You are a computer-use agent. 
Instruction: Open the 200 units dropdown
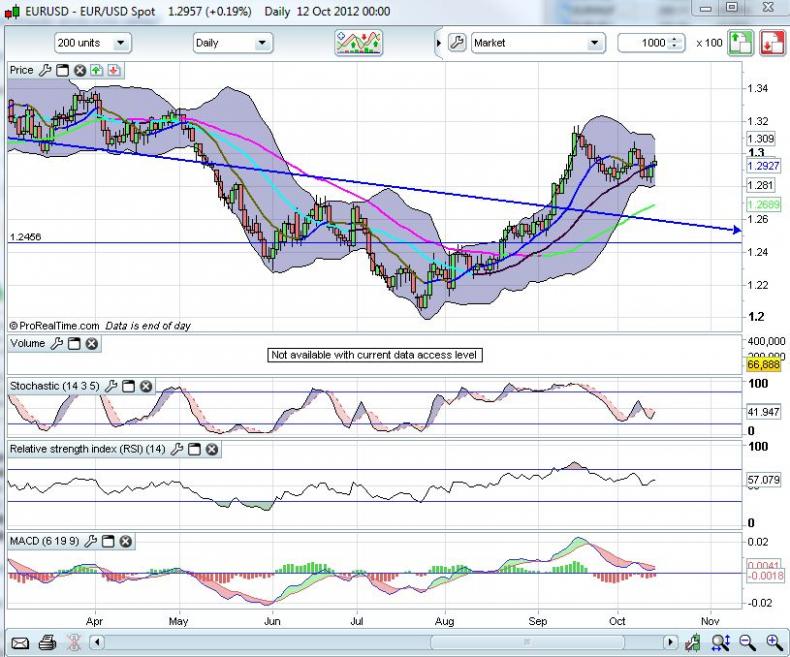92,43
